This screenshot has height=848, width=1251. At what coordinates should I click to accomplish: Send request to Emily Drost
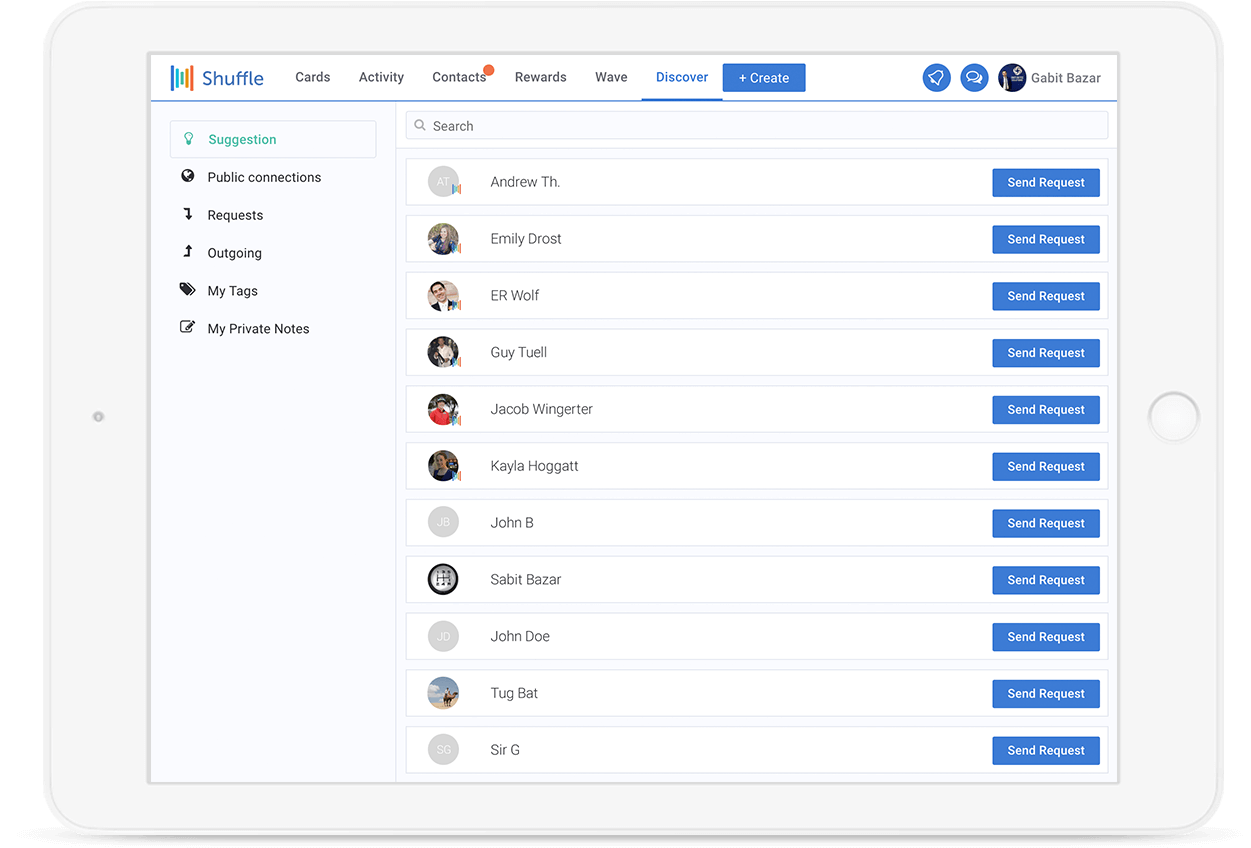1045,239
